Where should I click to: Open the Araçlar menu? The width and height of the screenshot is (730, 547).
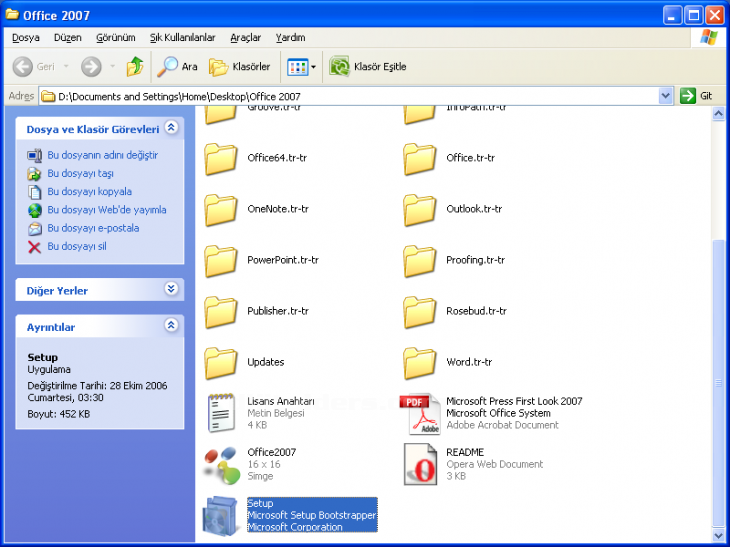point(245,37)
